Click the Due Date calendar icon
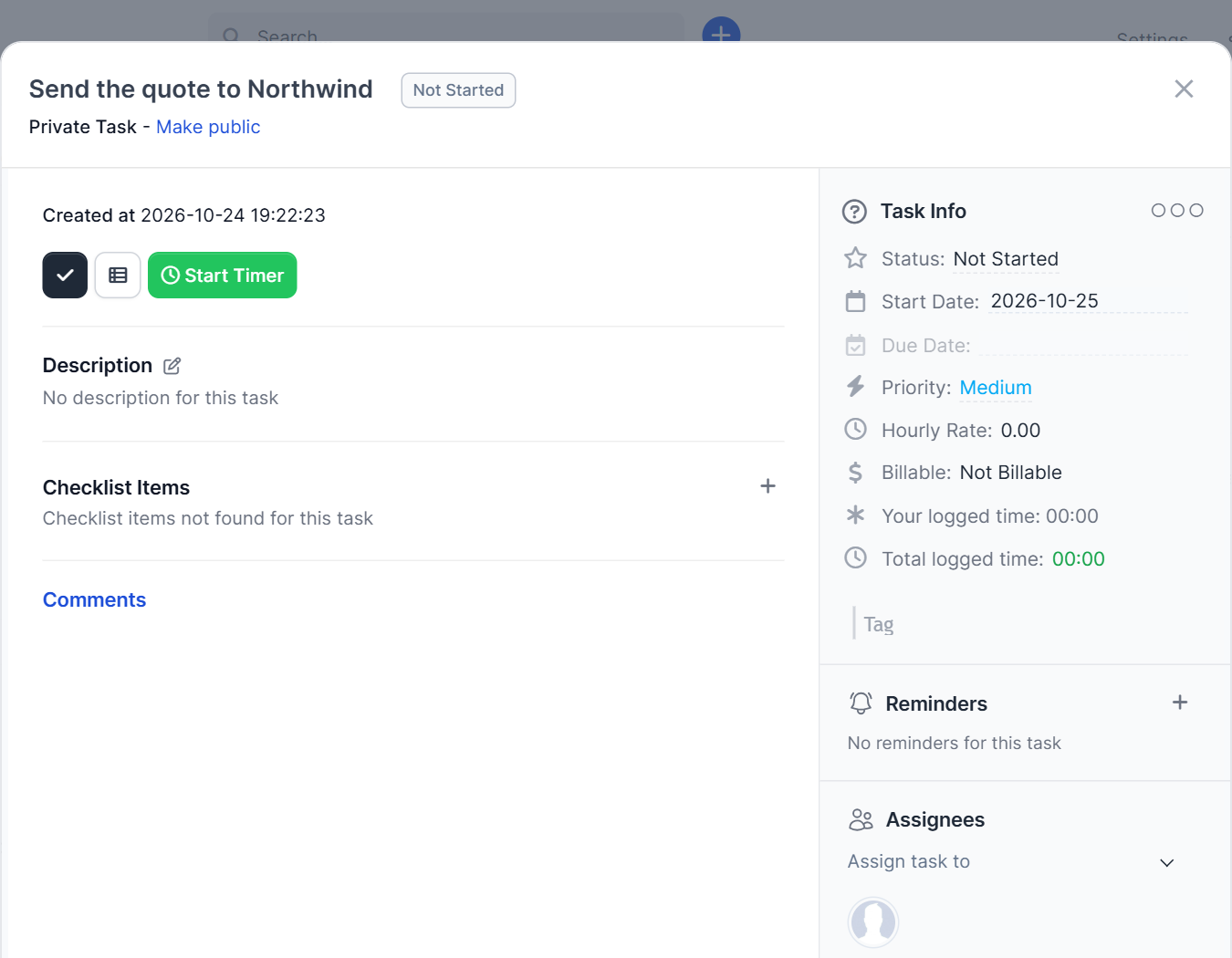The width and height of the screenshot is (1232, 958). [855, 345]
